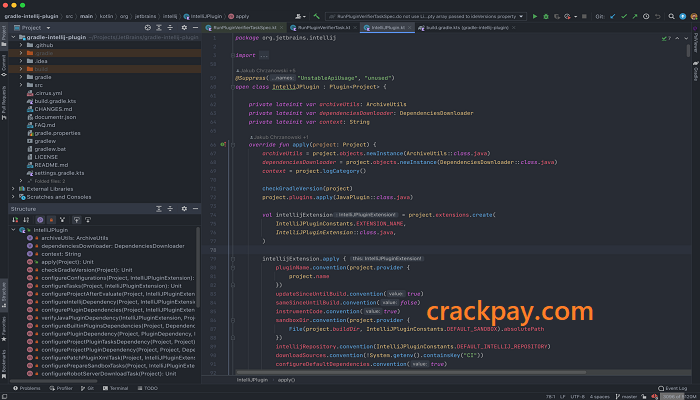Screen dimensions: 700x400
Task: Run the selected configuration with green play button
Action: [535, 17]
